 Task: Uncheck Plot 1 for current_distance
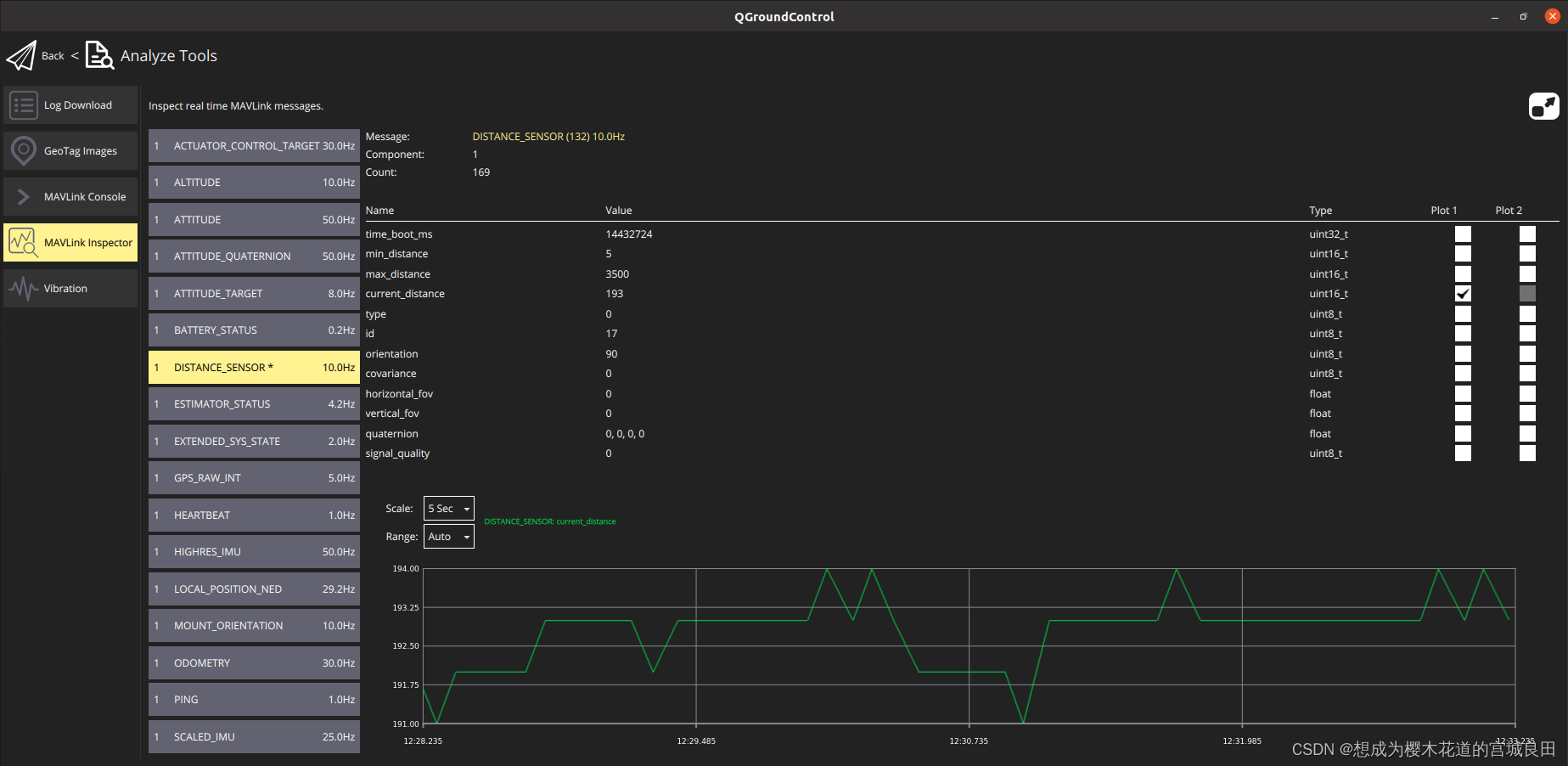coord(1463,294)
